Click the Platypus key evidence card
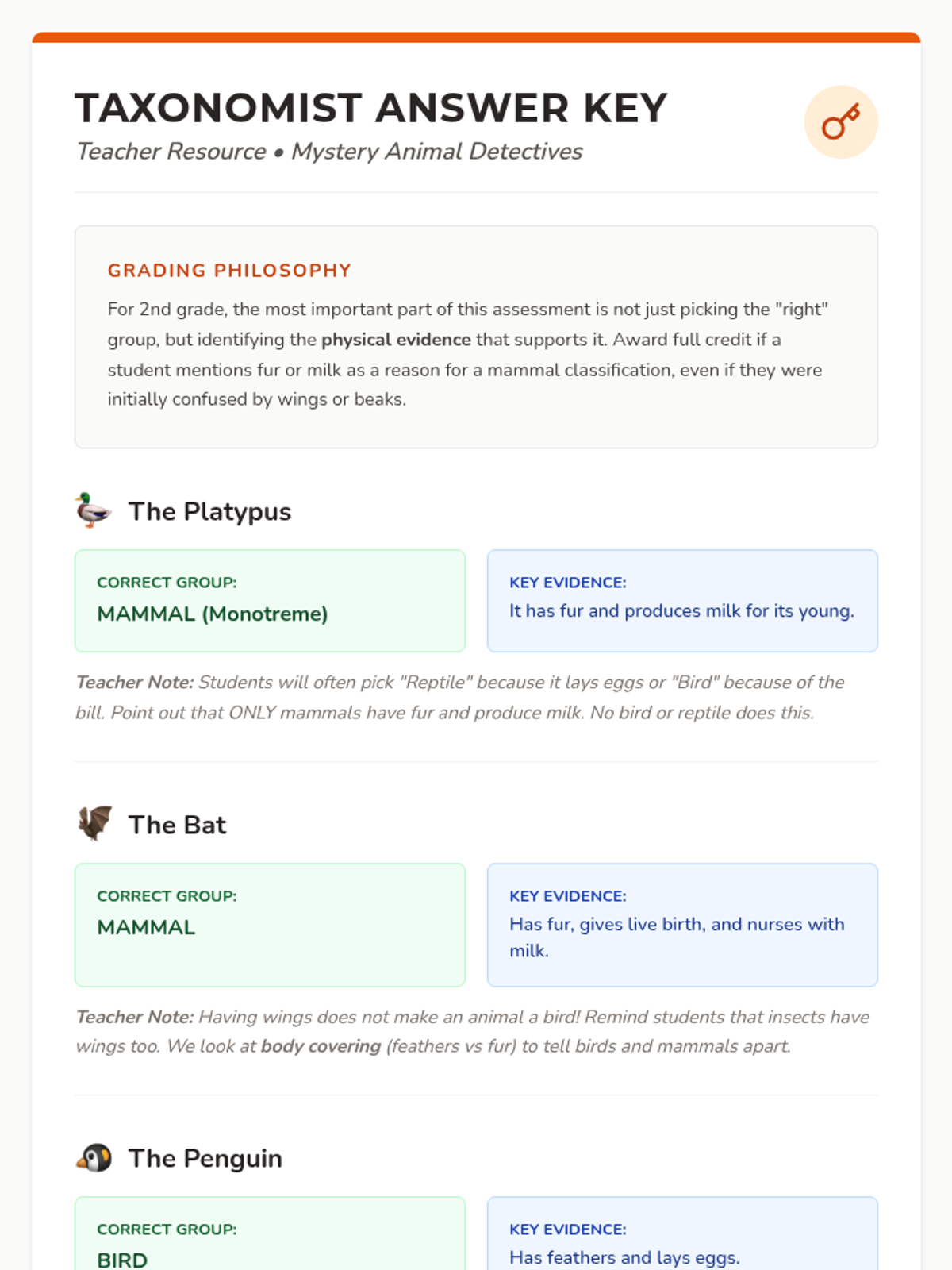Viewport: 952px width, 1270px height. point(682,601)
